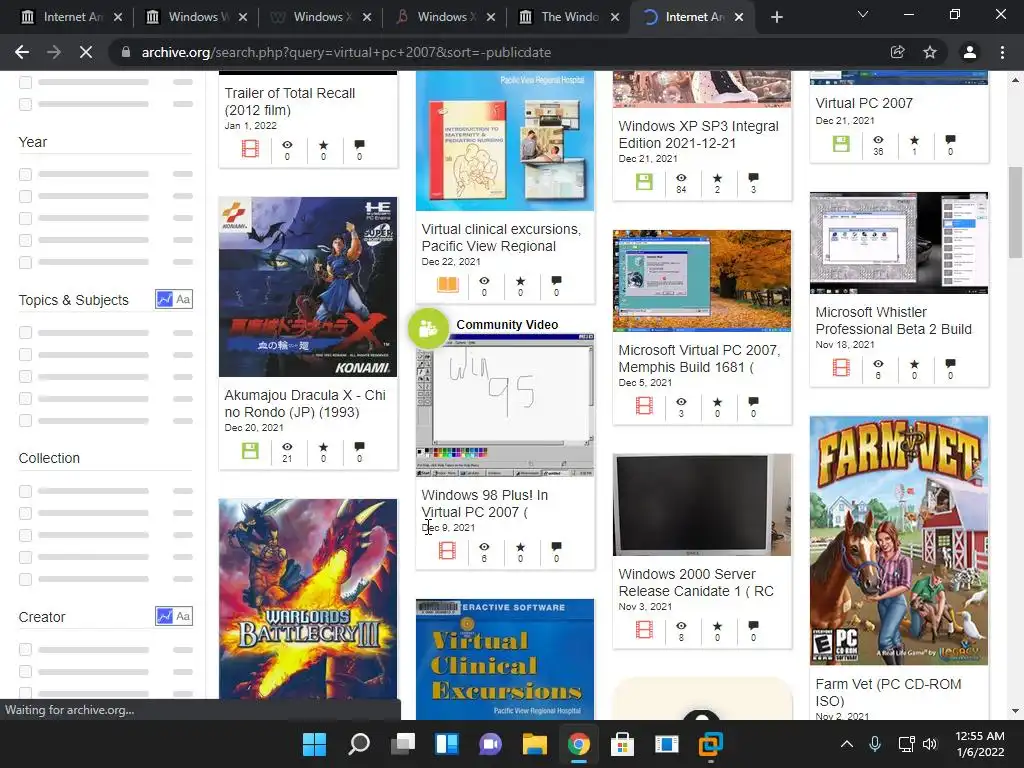The height and width of the screenshot is (768, 1024).
Task: Click Konami Dracula X cover thumbnail
Action: (x=308, y=287)
